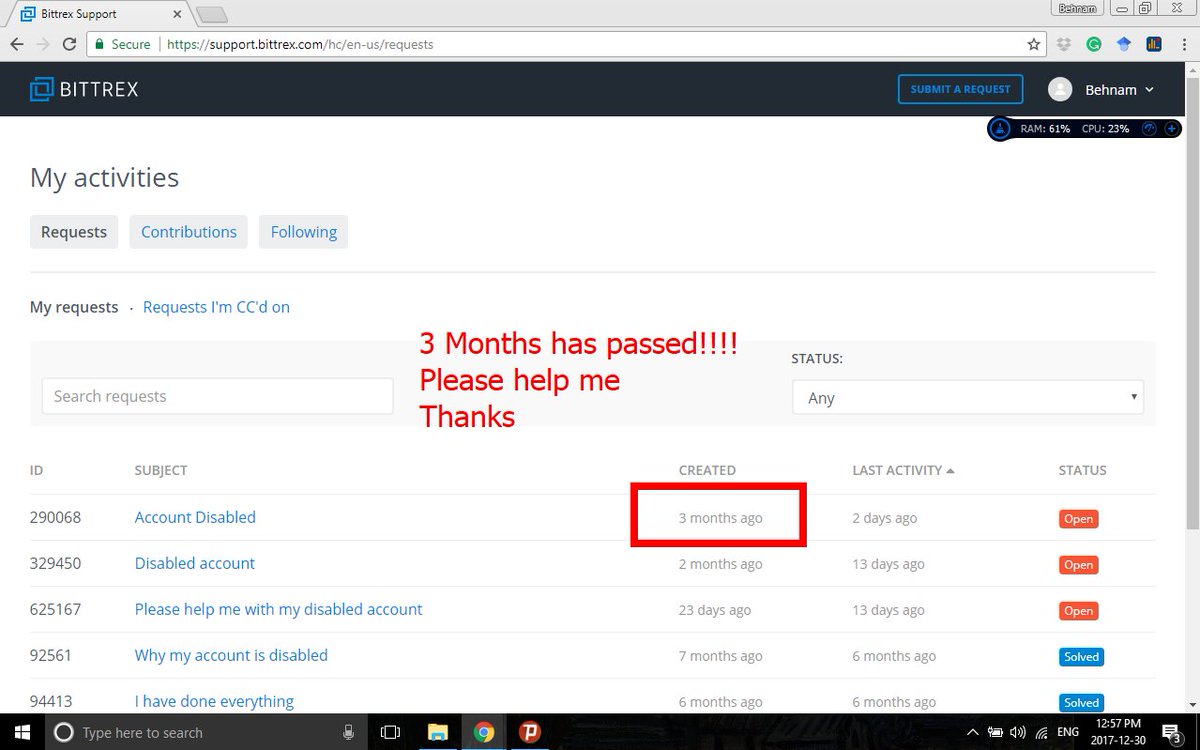1200x750 pixels.
Task: Open Please help me with my disabled account
Action: (x=279, y=609)
